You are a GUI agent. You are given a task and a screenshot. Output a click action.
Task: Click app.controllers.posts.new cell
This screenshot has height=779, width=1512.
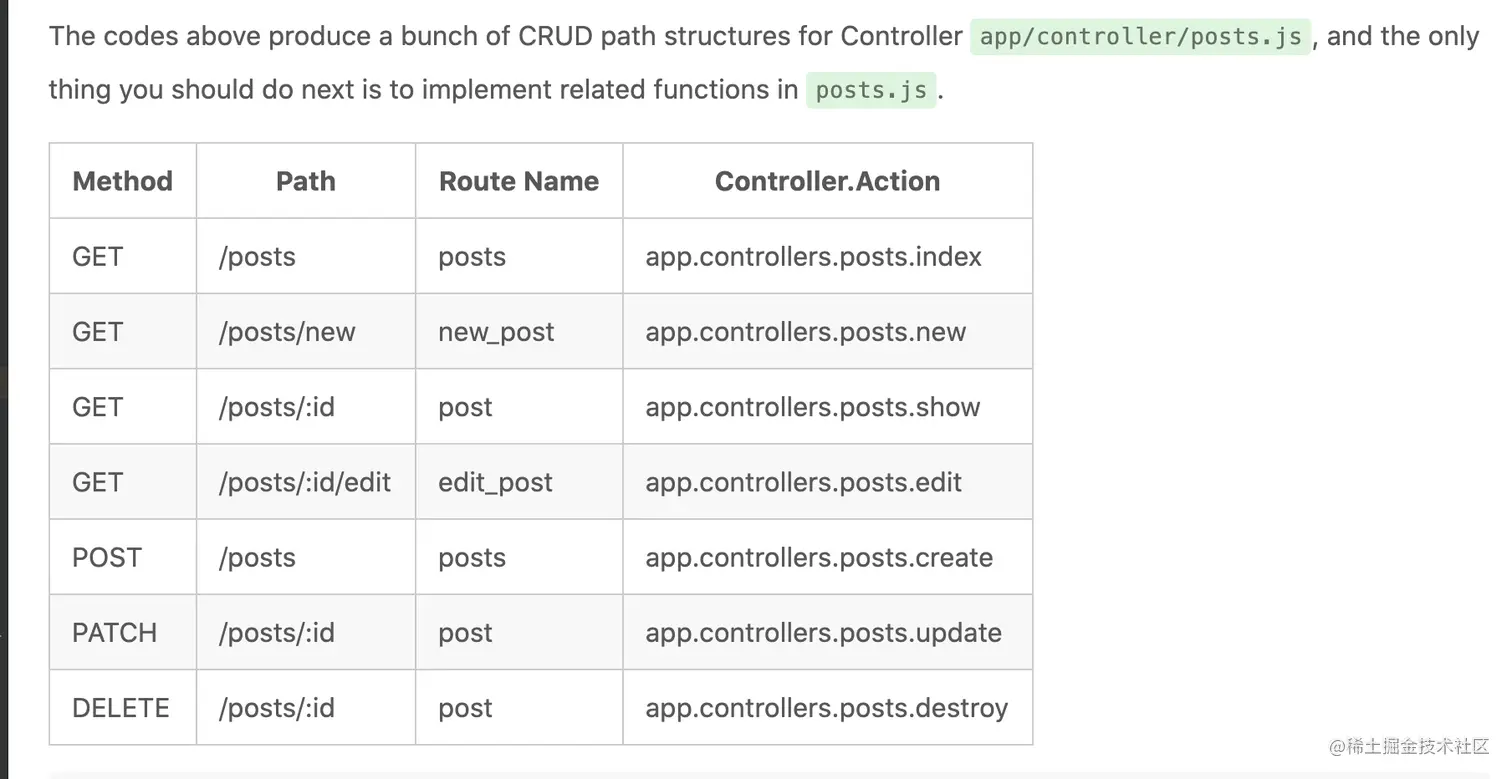[x=805, y=332]
